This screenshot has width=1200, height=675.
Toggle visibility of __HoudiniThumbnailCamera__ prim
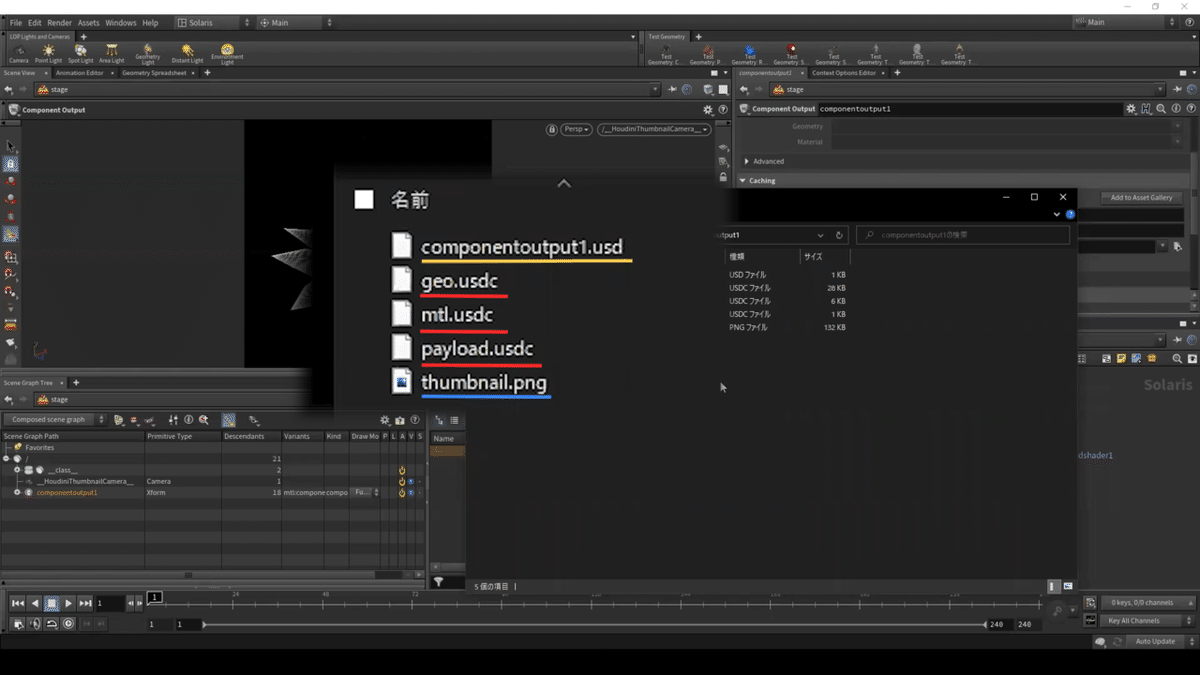[410, 482]
